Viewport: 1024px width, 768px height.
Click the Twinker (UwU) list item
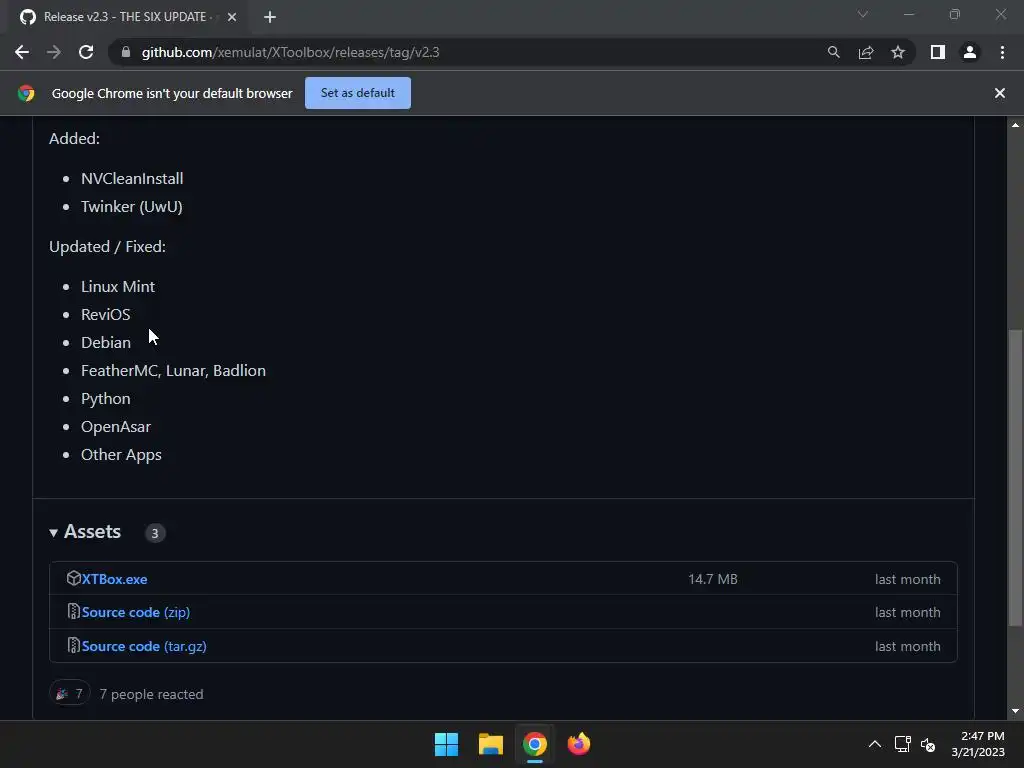(x=132, y=206)
